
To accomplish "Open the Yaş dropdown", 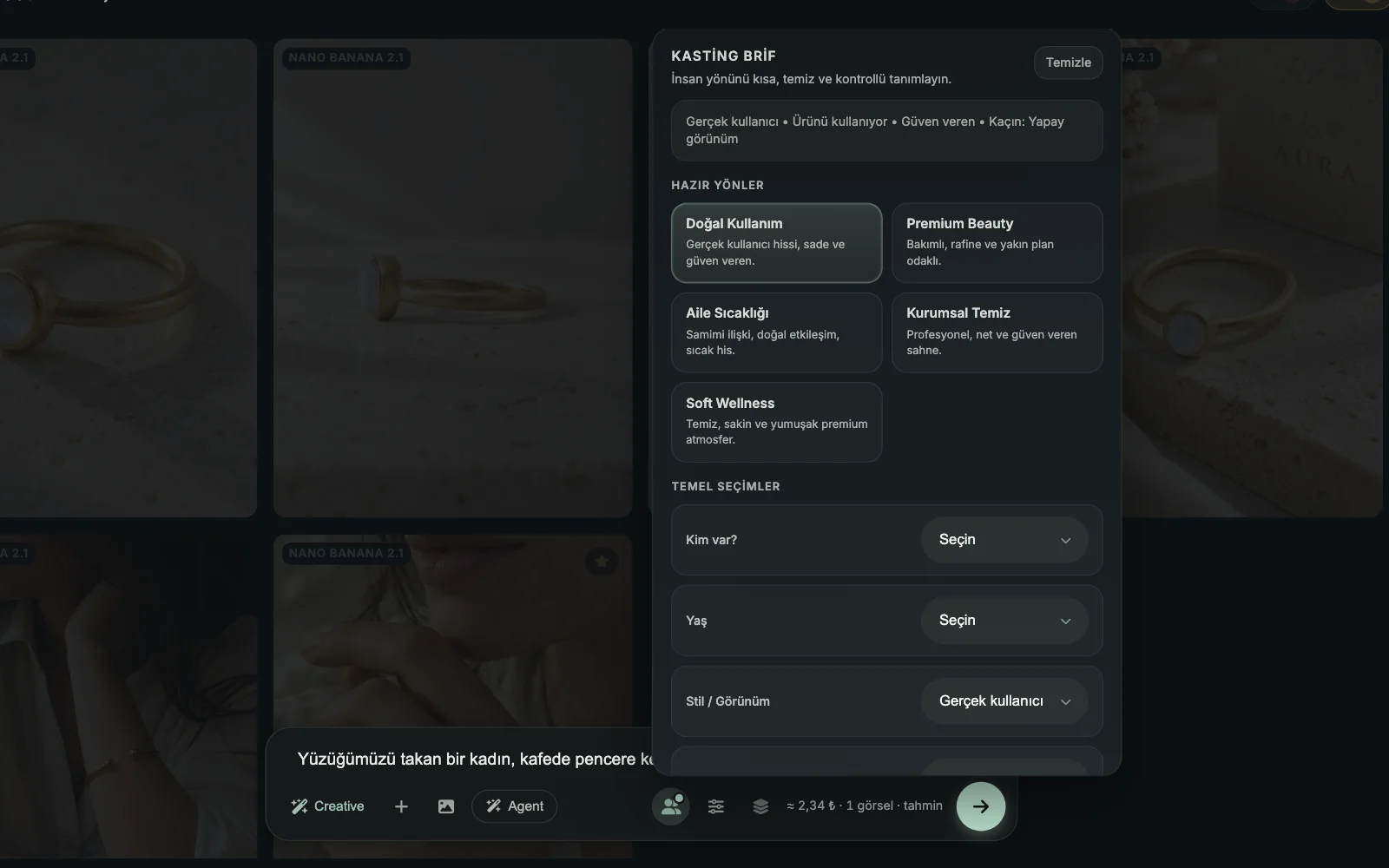I will [x=1004, y=621].
